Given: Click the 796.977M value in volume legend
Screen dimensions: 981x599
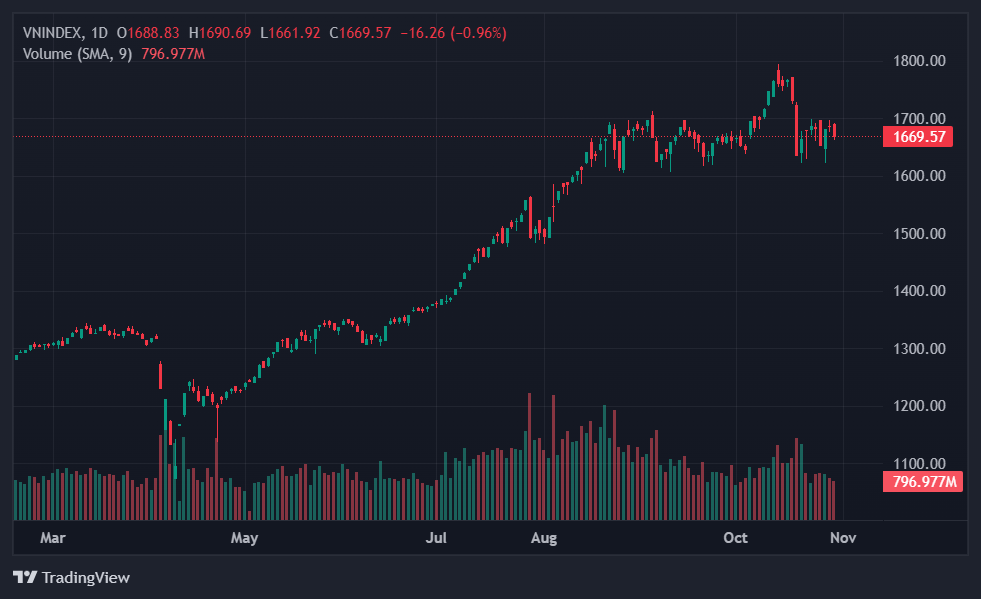Looking at the screenshot, I should pos(172,53).
